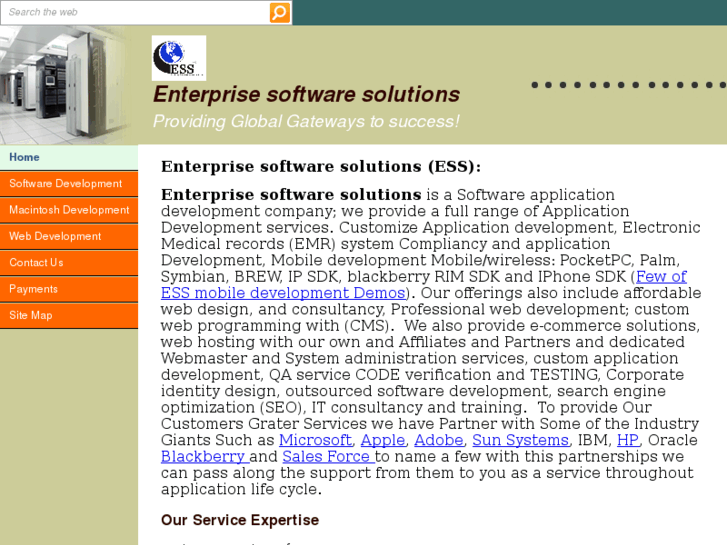Open Software Development page

click(69, 184)
